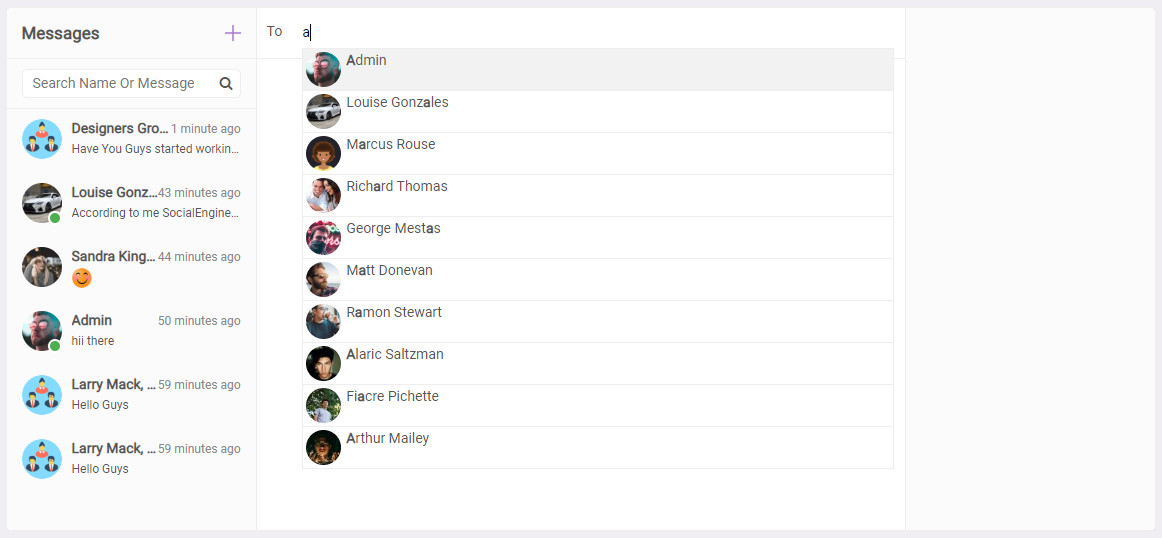
Task: Click Sandra King's orange smiley emoji
Action: pos(82,279)
